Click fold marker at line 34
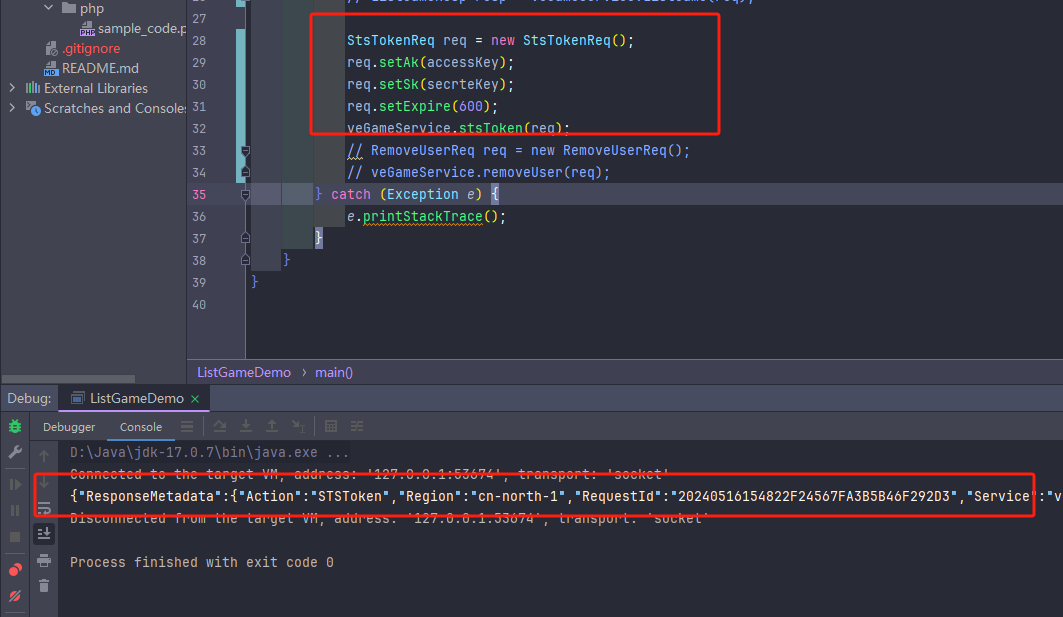This screenshot has height=617, width=1063. coord(245,172)
